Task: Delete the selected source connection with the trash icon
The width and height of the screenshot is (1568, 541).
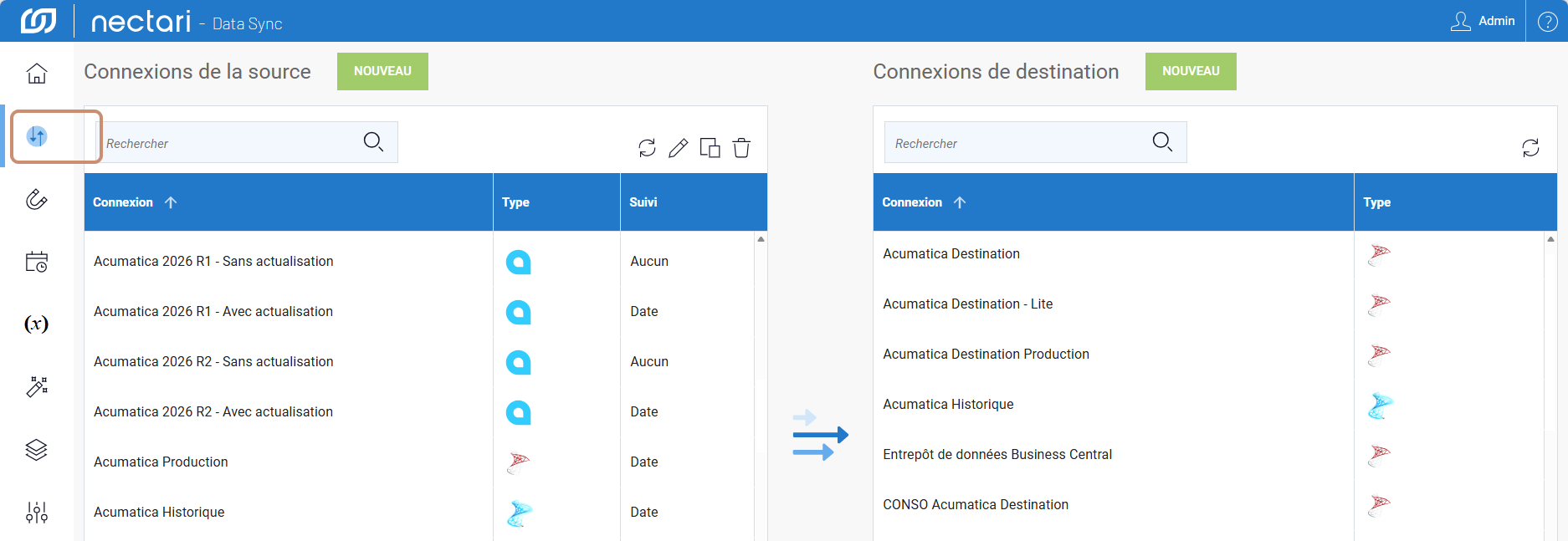Action: point(741,148)
